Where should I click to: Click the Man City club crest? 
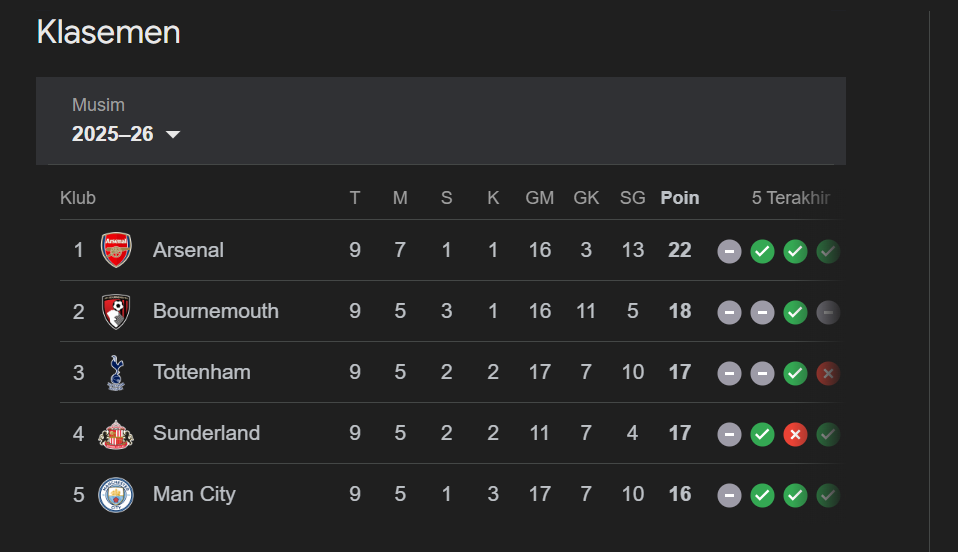[116, 494]
